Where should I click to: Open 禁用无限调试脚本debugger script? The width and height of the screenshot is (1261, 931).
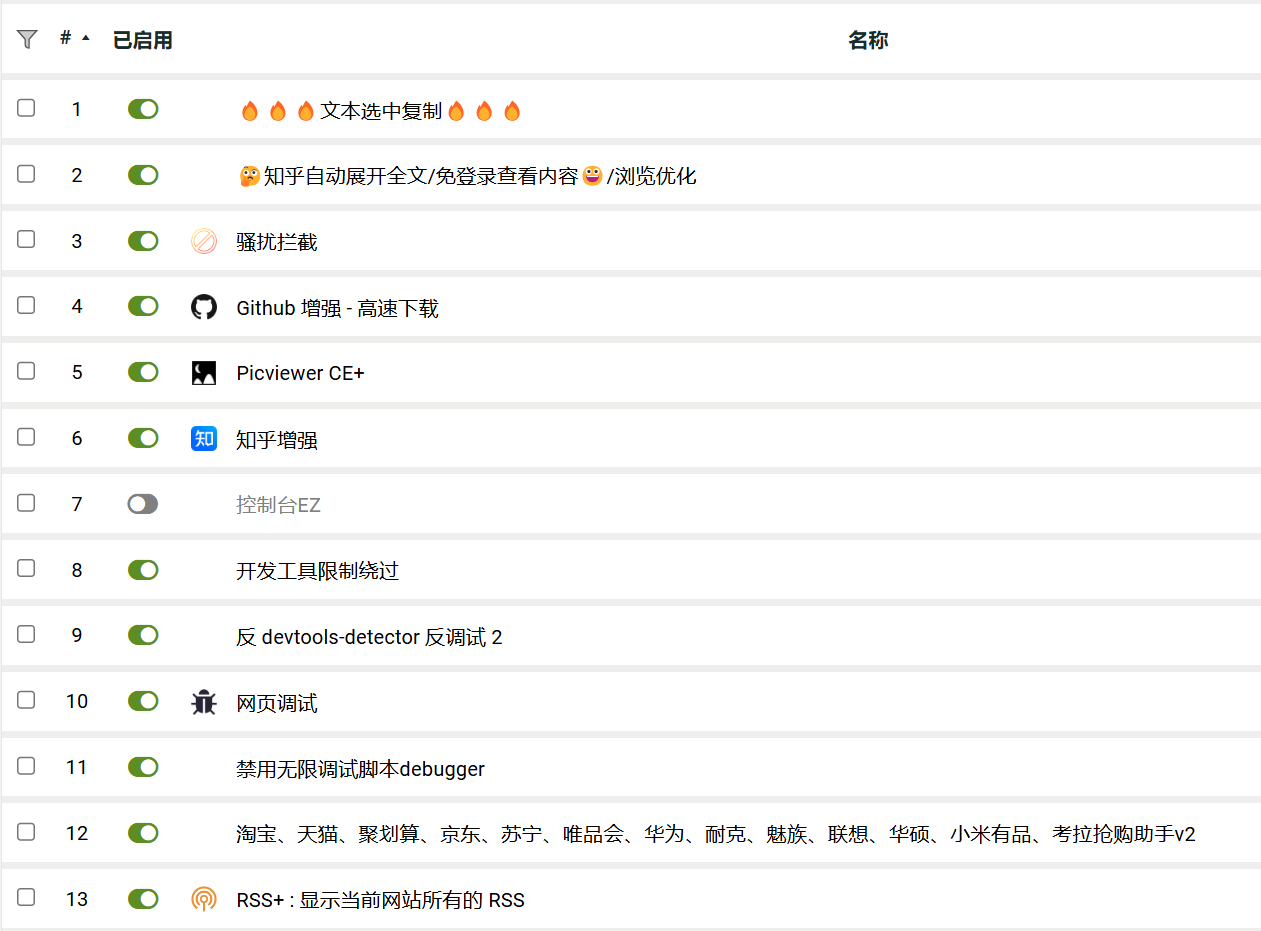[361, 769]
